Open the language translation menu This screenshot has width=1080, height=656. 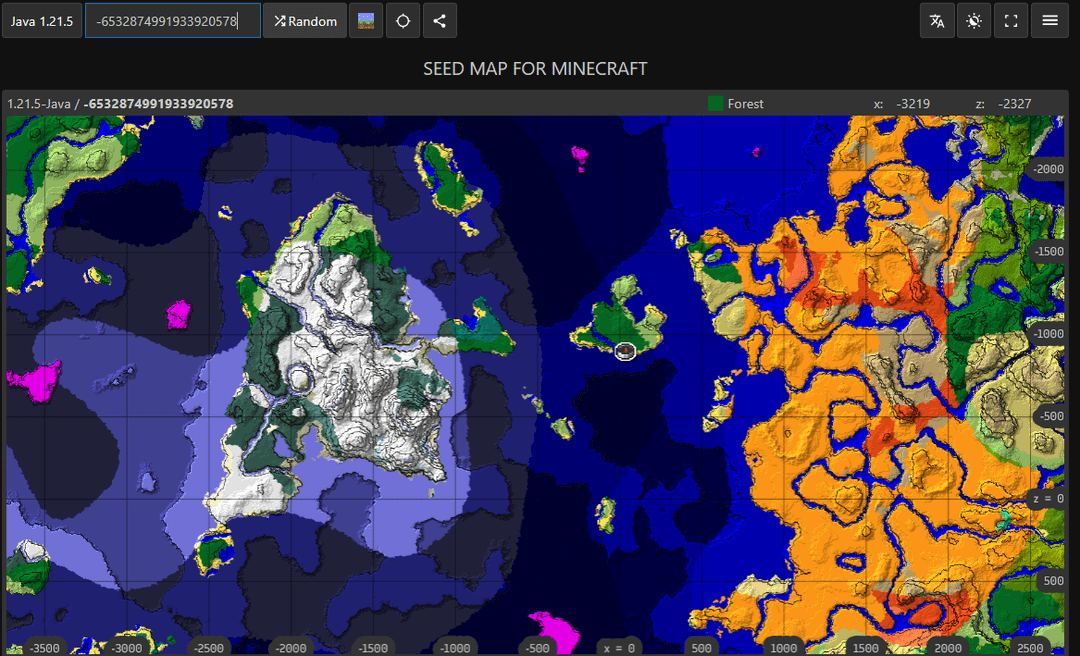[937, 21]
